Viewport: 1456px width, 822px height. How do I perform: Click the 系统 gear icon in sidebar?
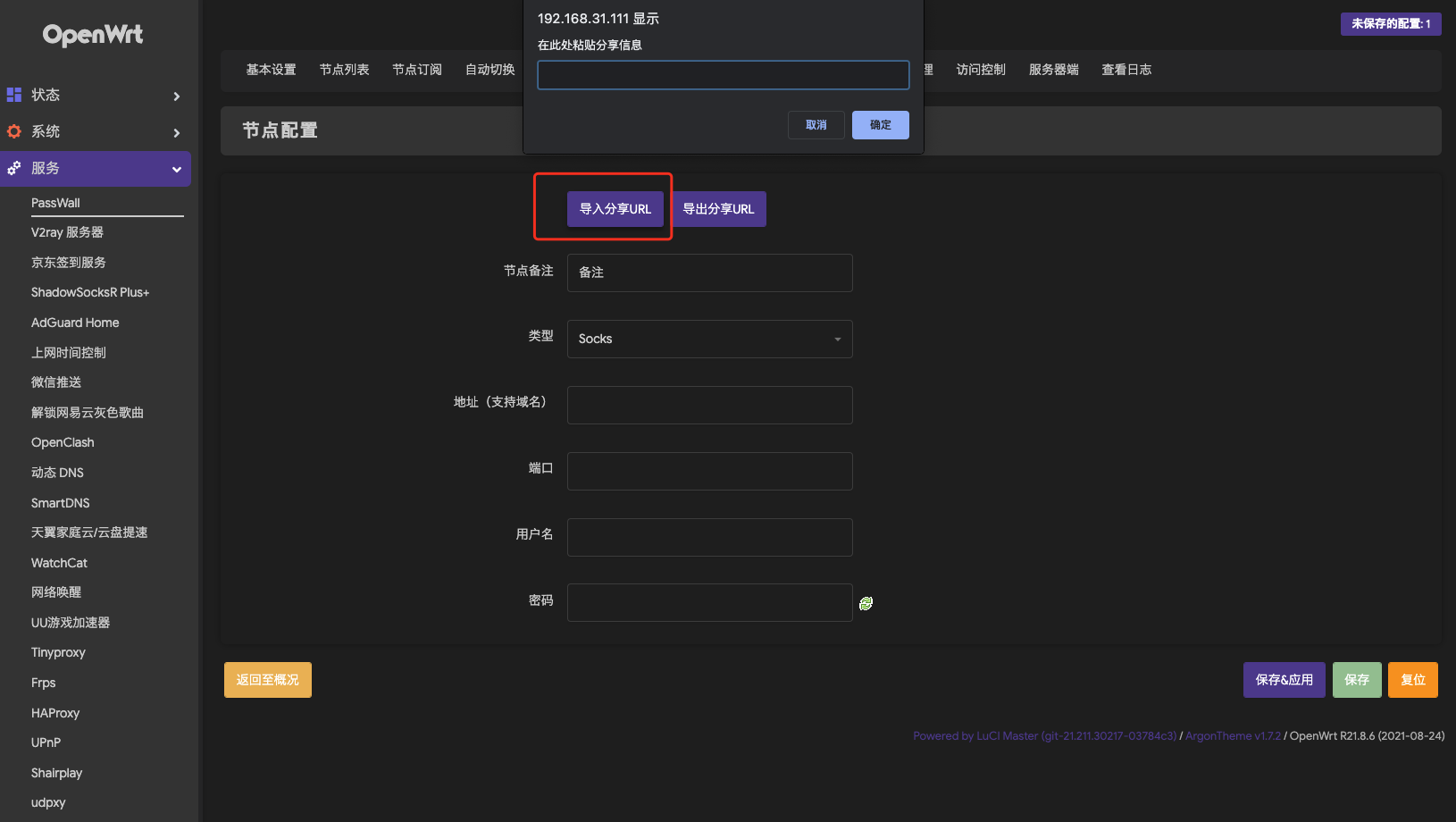[13, 130]
